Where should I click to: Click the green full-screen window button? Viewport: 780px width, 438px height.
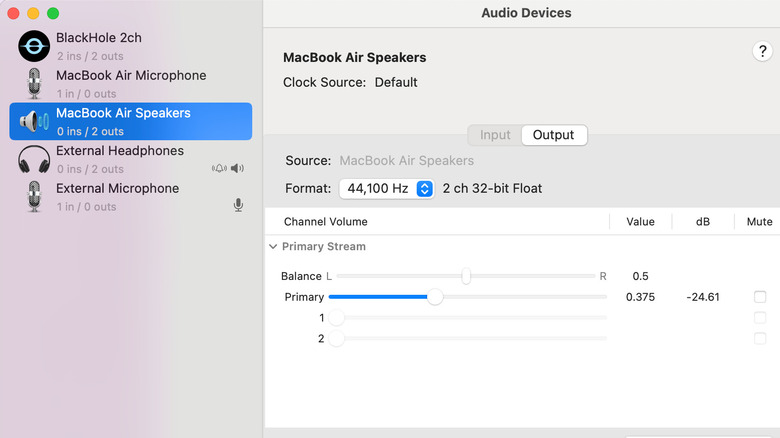(x=53, y=14)
